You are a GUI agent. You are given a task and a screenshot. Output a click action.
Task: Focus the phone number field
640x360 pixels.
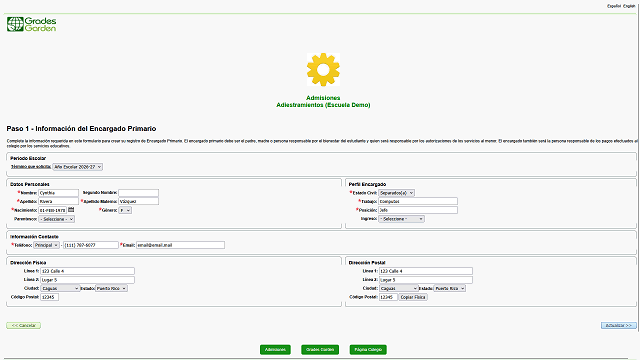(x=91, y=245)
